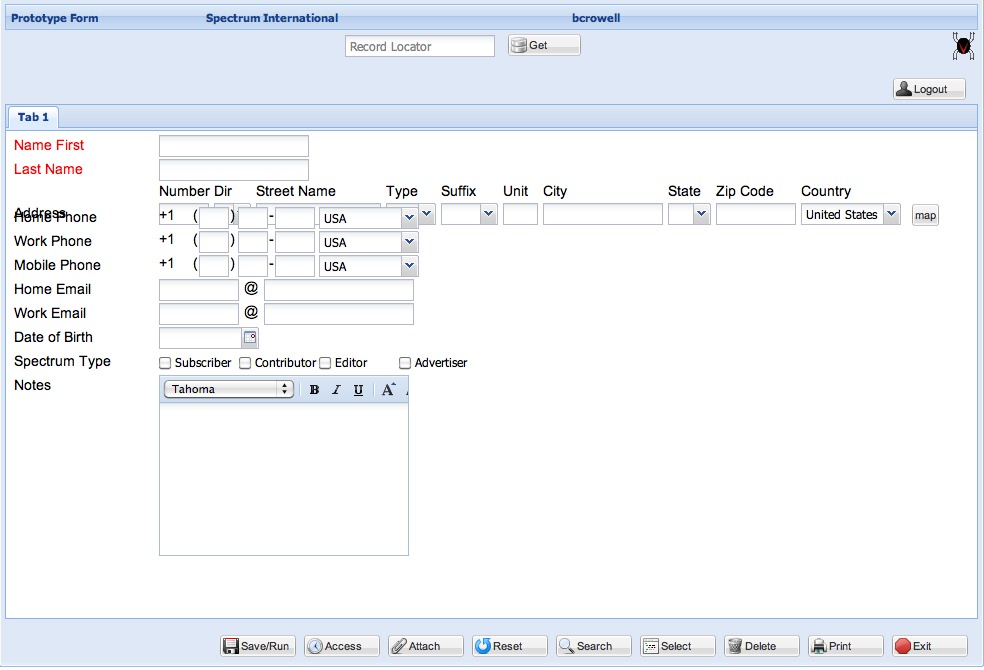Click the Date of Birth text field
The image size is (984, 670).
[x=201, y=338]
